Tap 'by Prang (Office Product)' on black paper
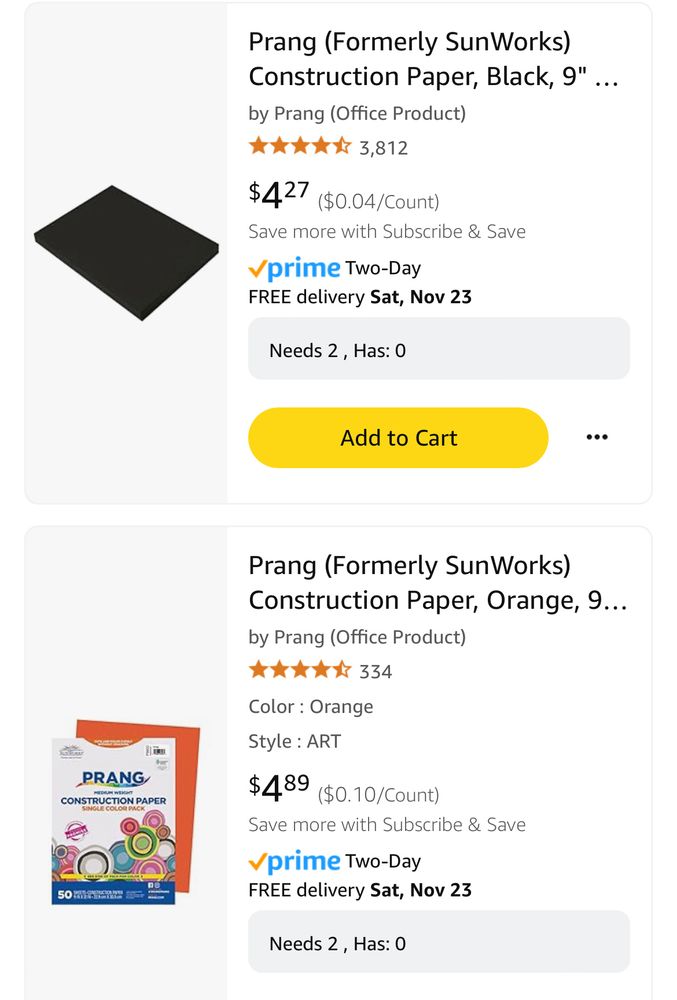Image resolution: width=677 pixels, height=1000 pixels. pos(357,113)
